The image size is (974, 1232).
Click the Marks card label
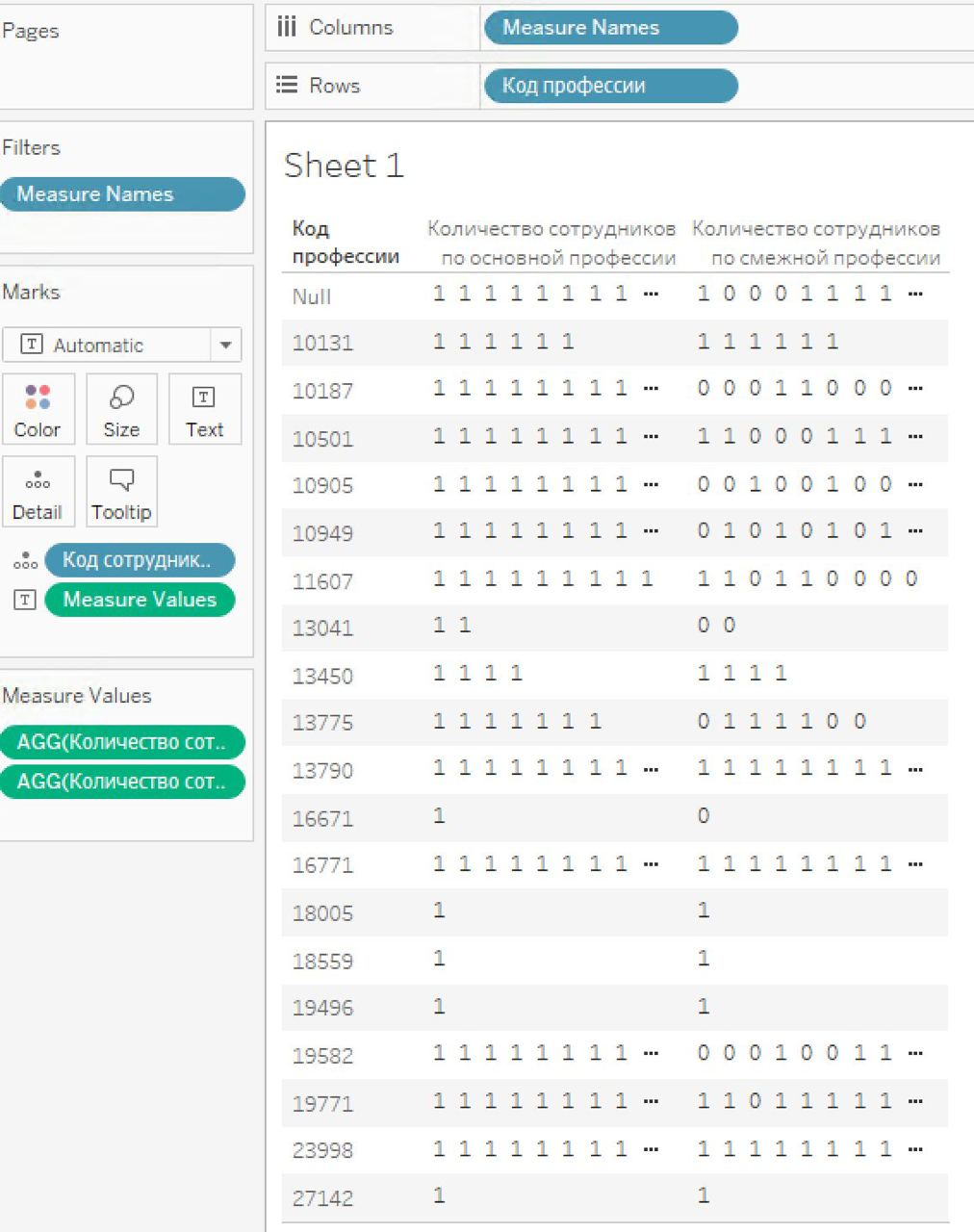point(31,292)
